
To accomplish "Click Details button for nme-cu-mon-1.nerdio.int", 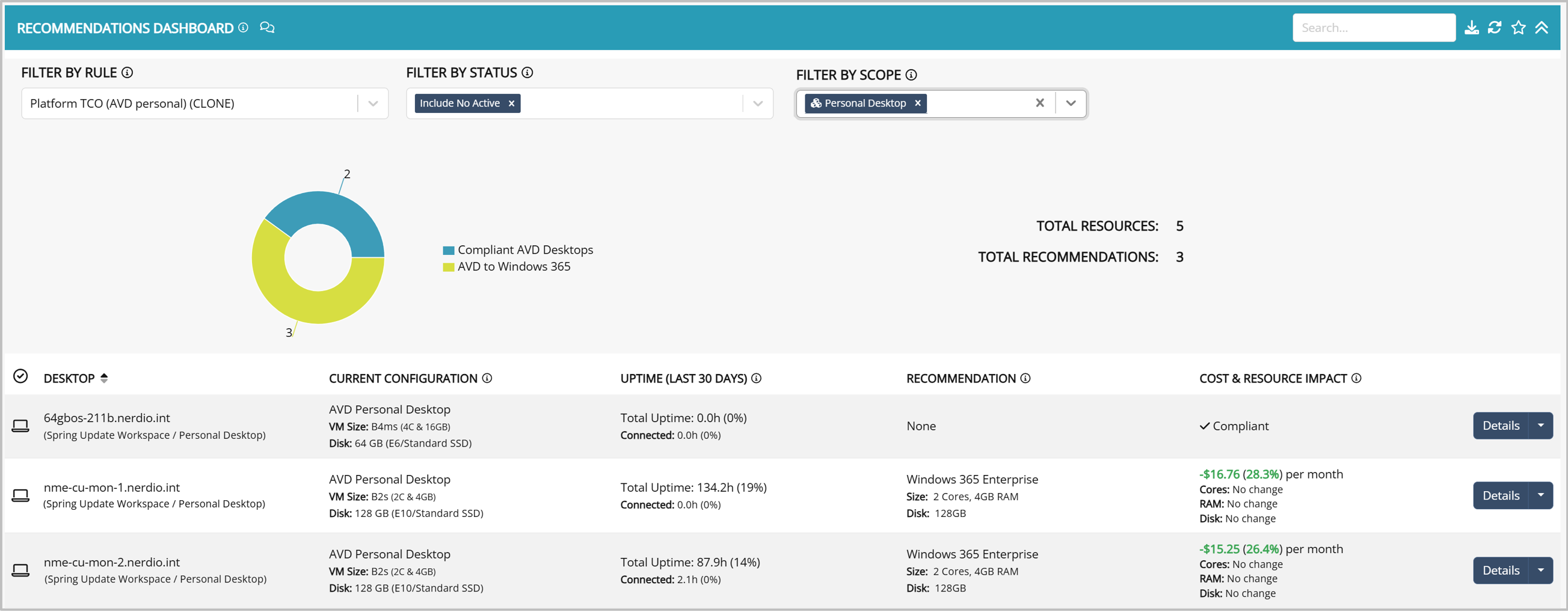I will (x=1501, y=496).
